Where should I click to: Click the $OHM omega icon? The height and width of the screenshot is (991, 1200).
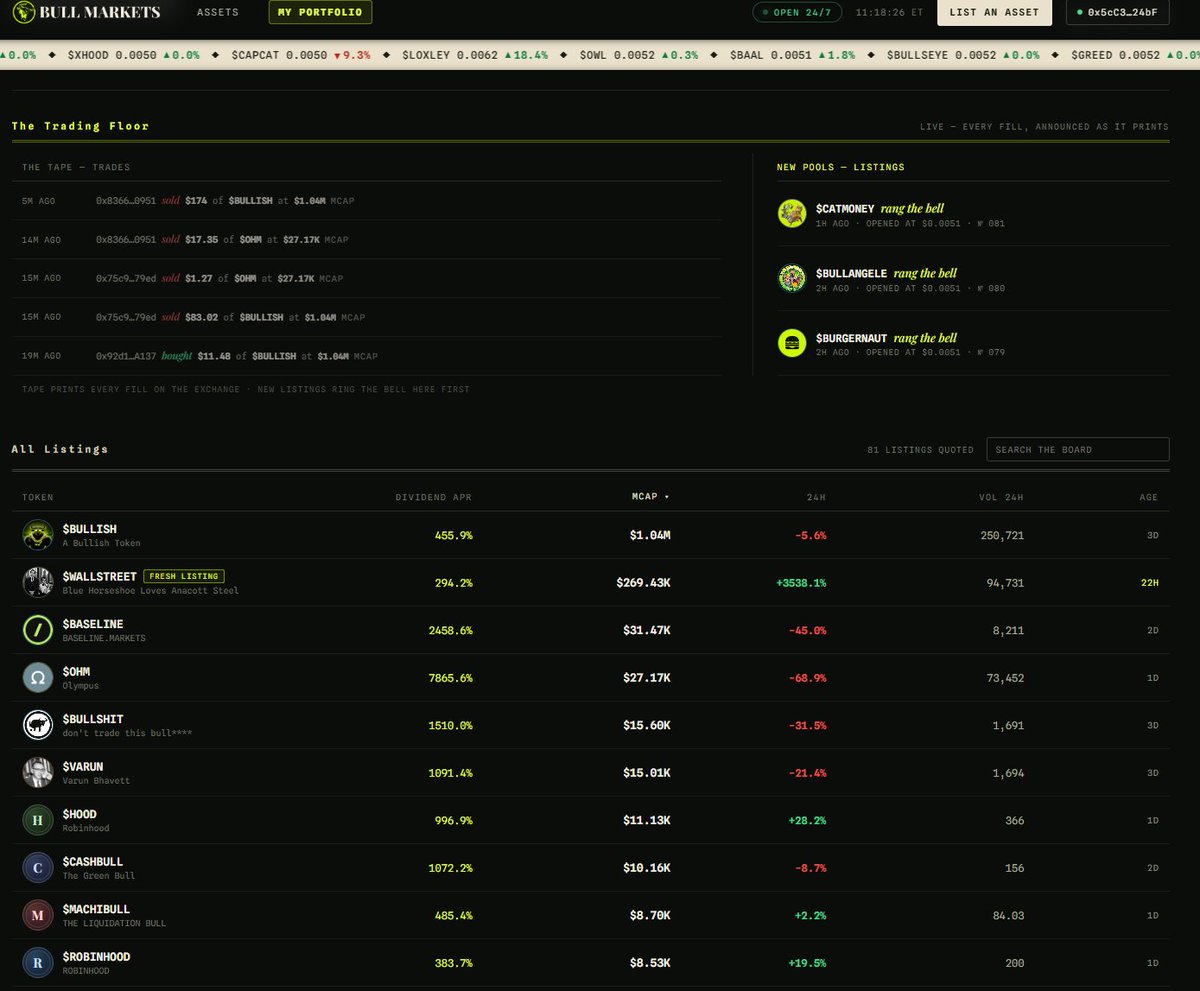click(x=37, y=677)
